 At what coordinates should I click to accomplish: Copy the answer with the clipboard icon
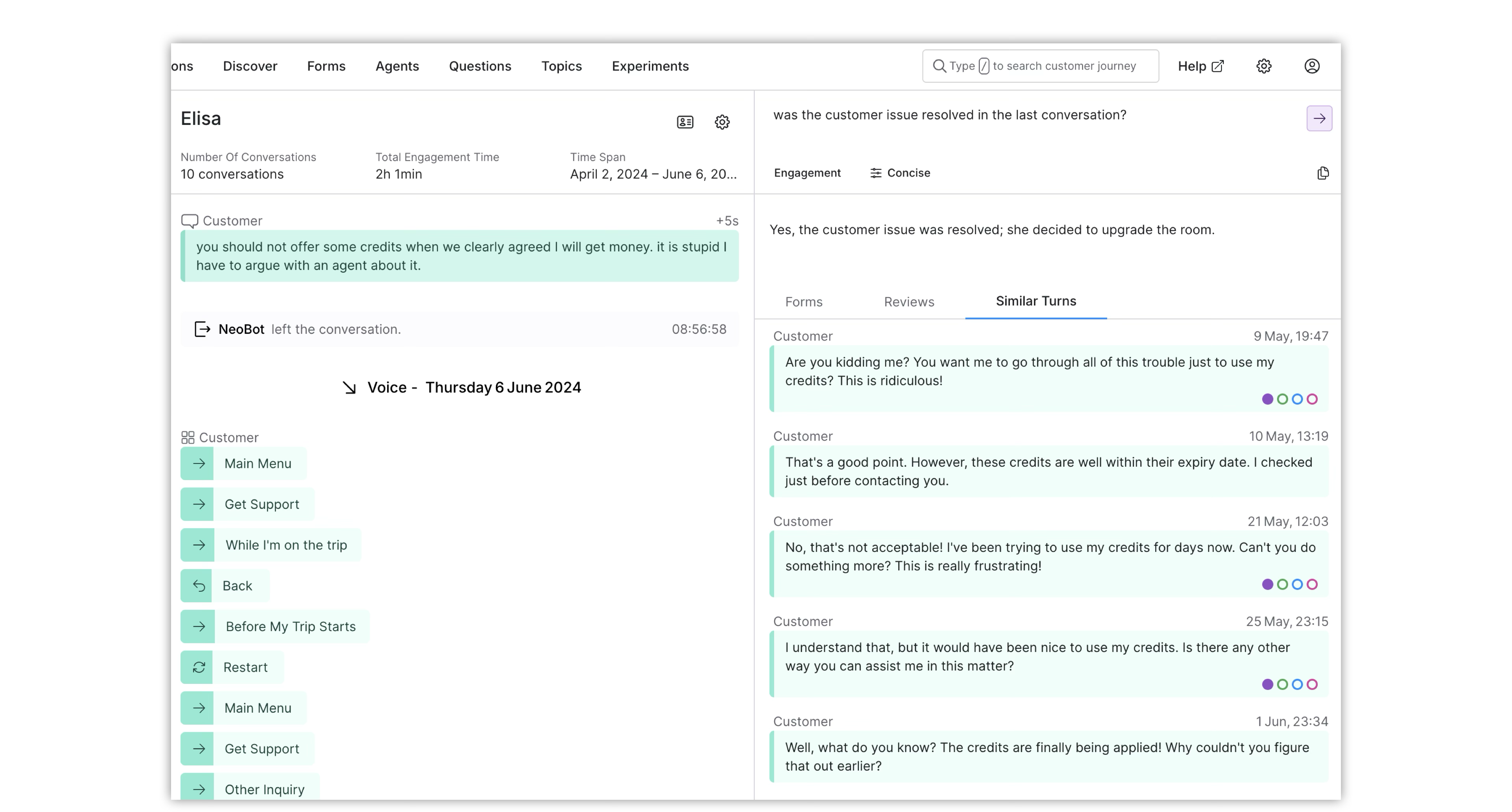click(x=1322, y=173)
